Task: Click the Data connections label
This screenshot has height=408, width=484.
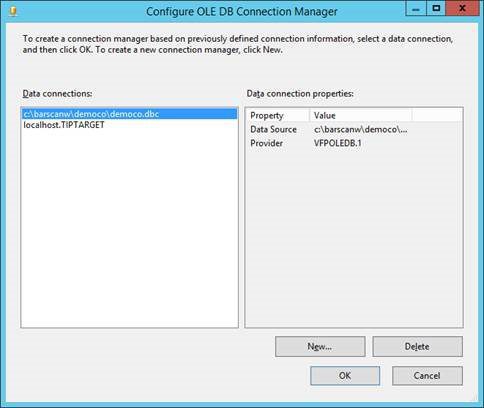Action: click(57, 94)
